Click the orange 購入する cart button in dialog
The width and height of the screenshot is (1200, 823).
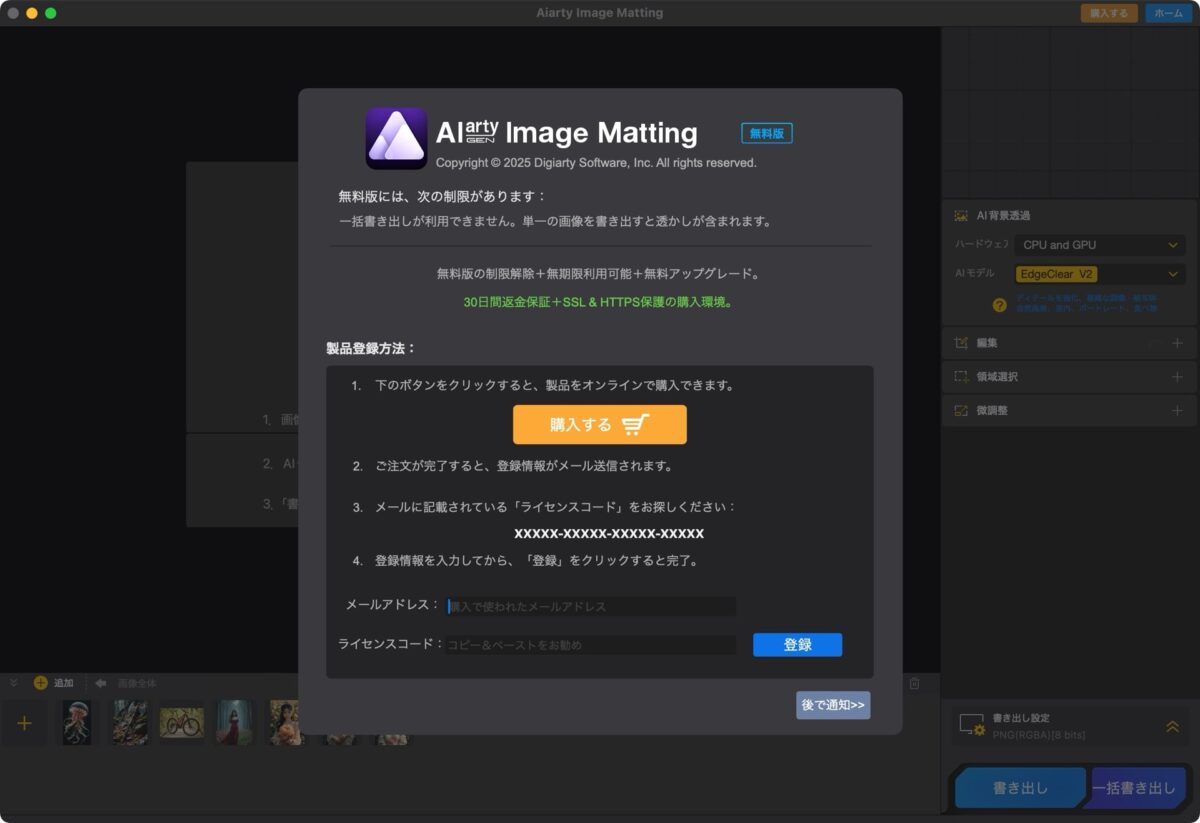point(599,424)
